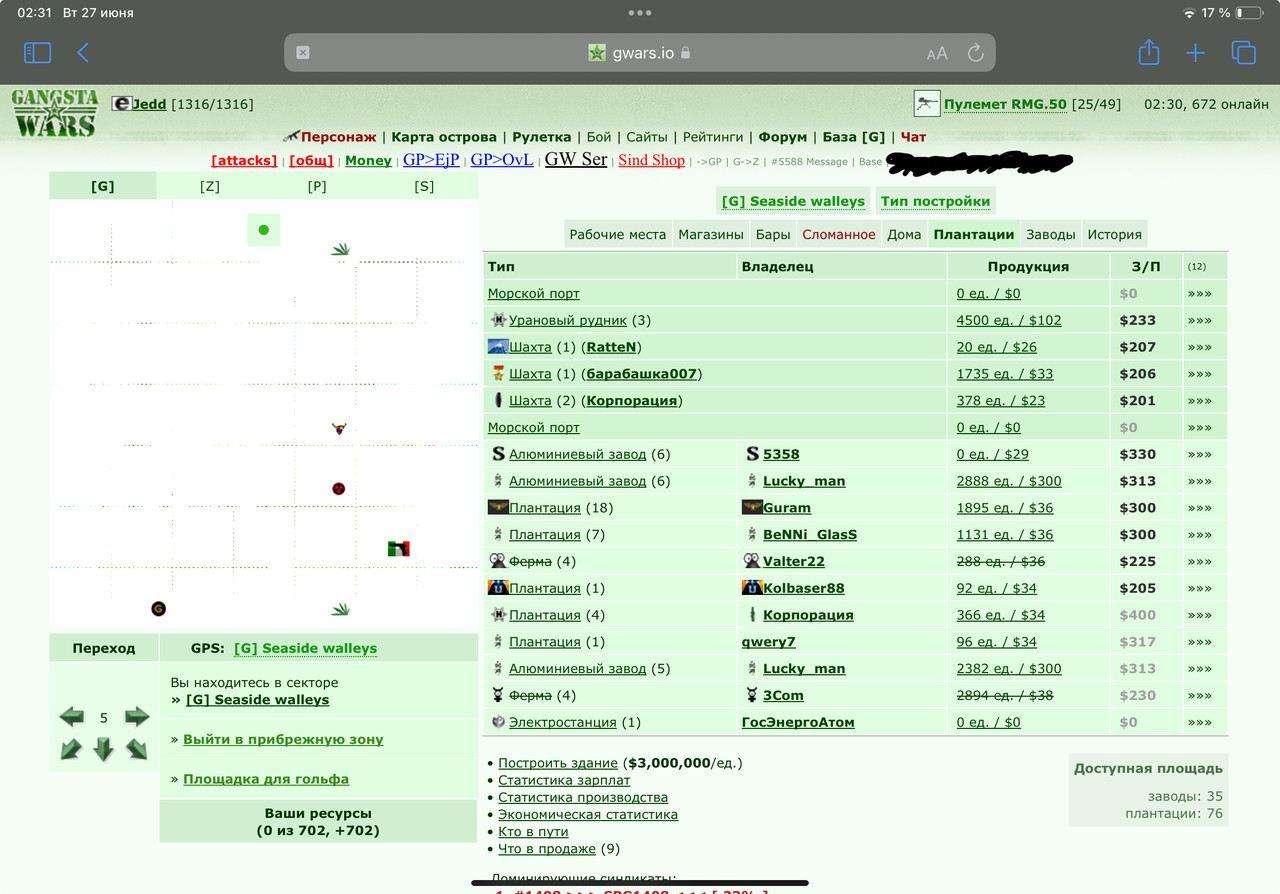
Task: Click the red round marker on map
Action: click(339, 489)
